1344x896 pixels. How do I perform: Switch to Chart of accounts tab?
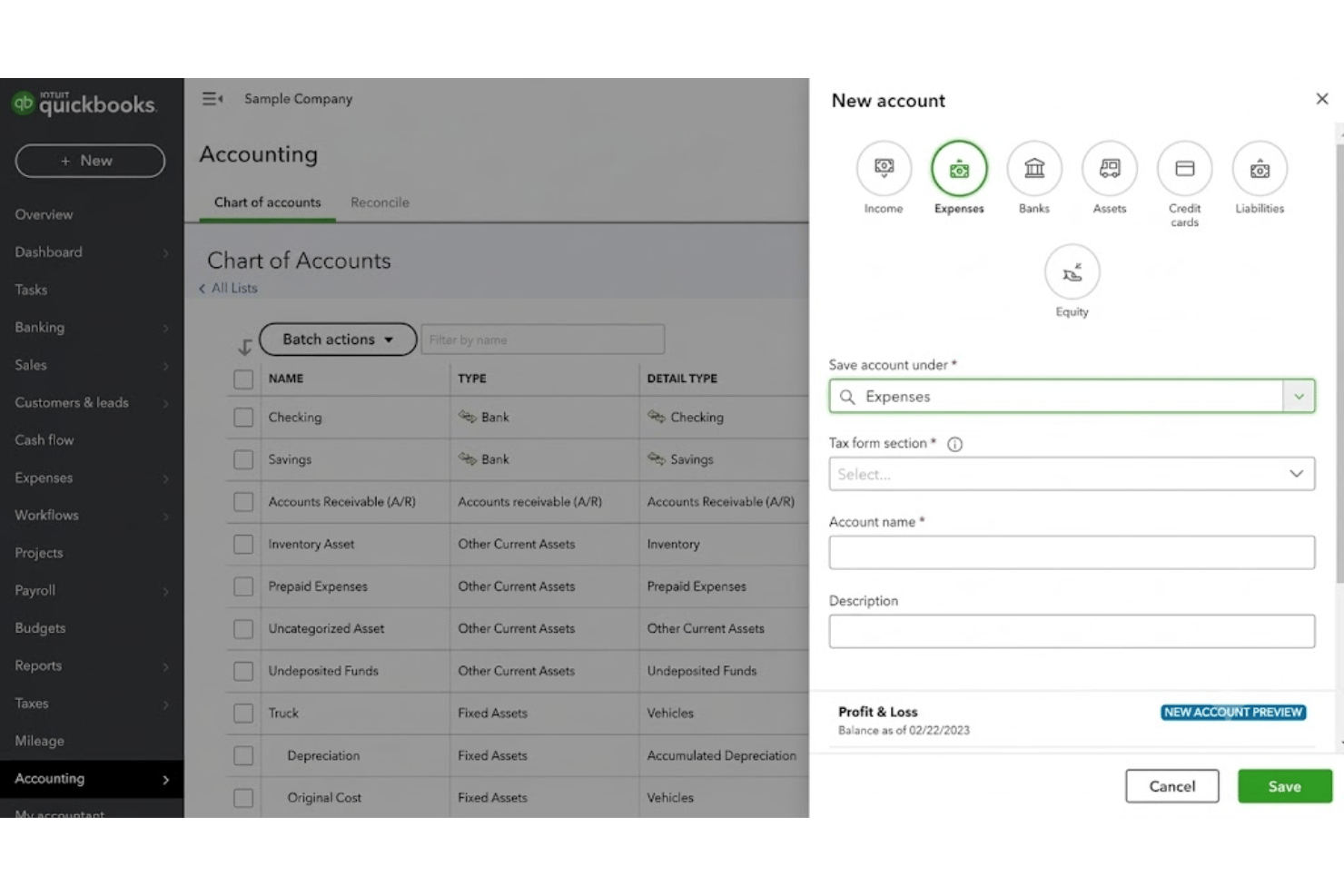pos(268,202)
